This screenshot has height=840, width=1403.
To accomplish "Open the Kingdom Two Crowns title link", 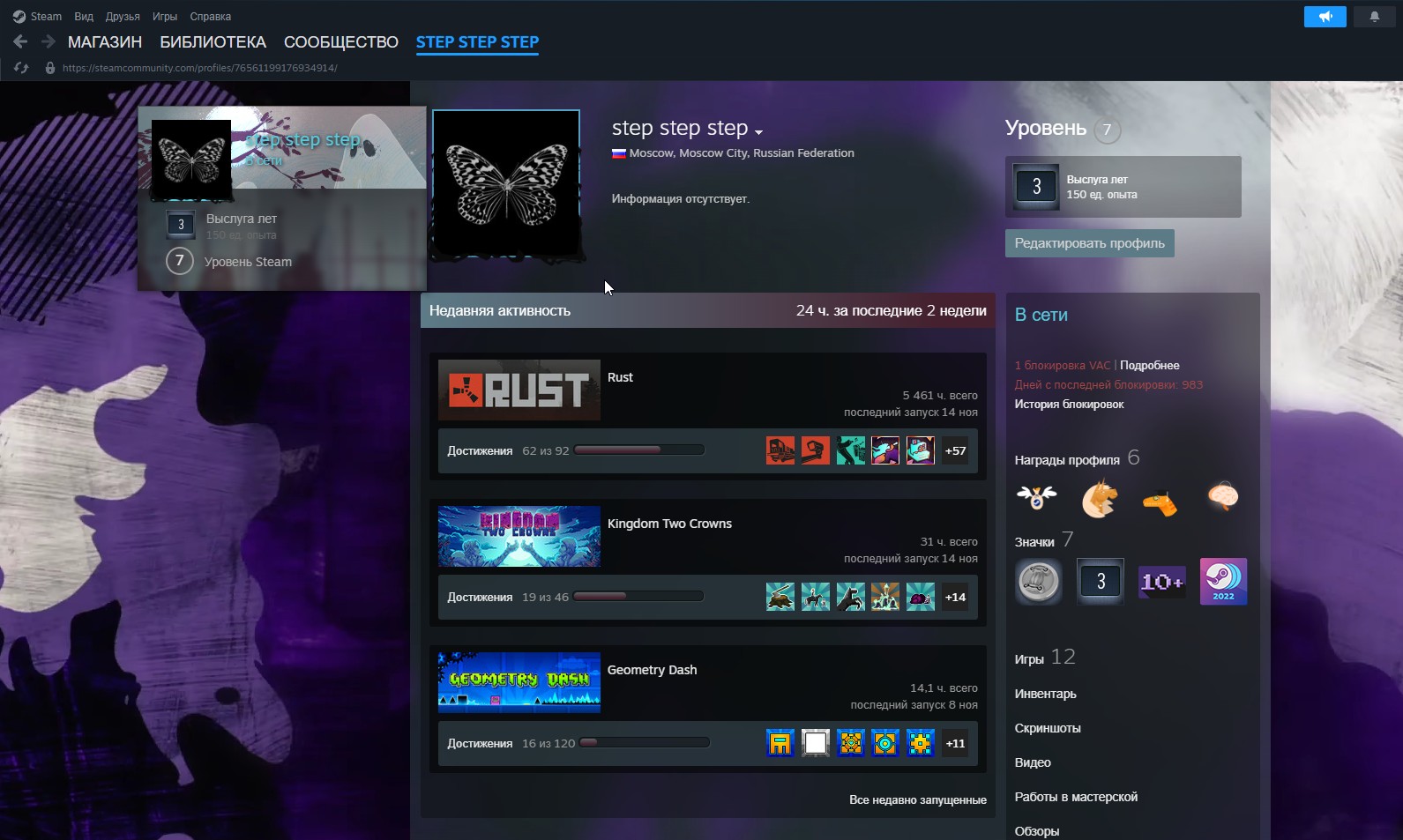I will pos(669,524).
